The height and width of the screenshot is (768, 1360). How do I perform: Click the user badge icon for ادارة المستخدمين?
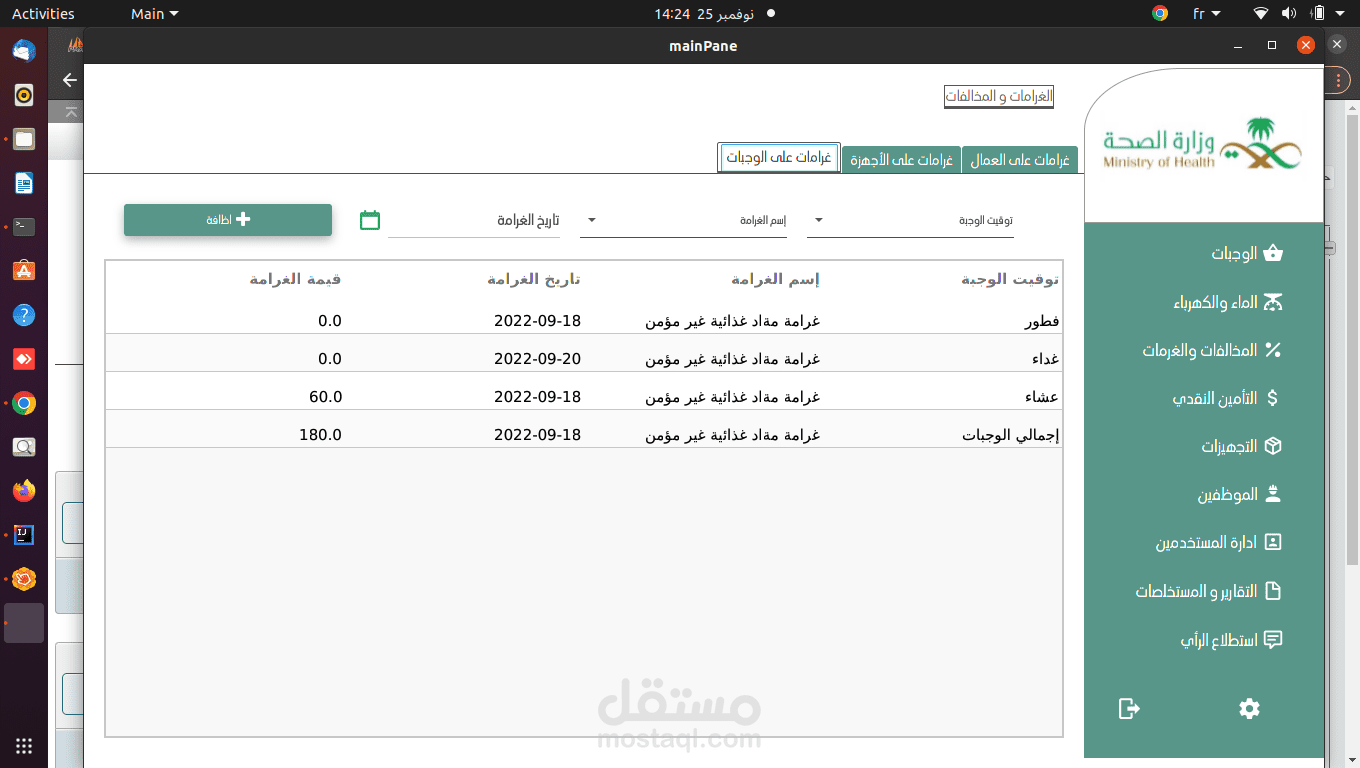click(1273, 542)
